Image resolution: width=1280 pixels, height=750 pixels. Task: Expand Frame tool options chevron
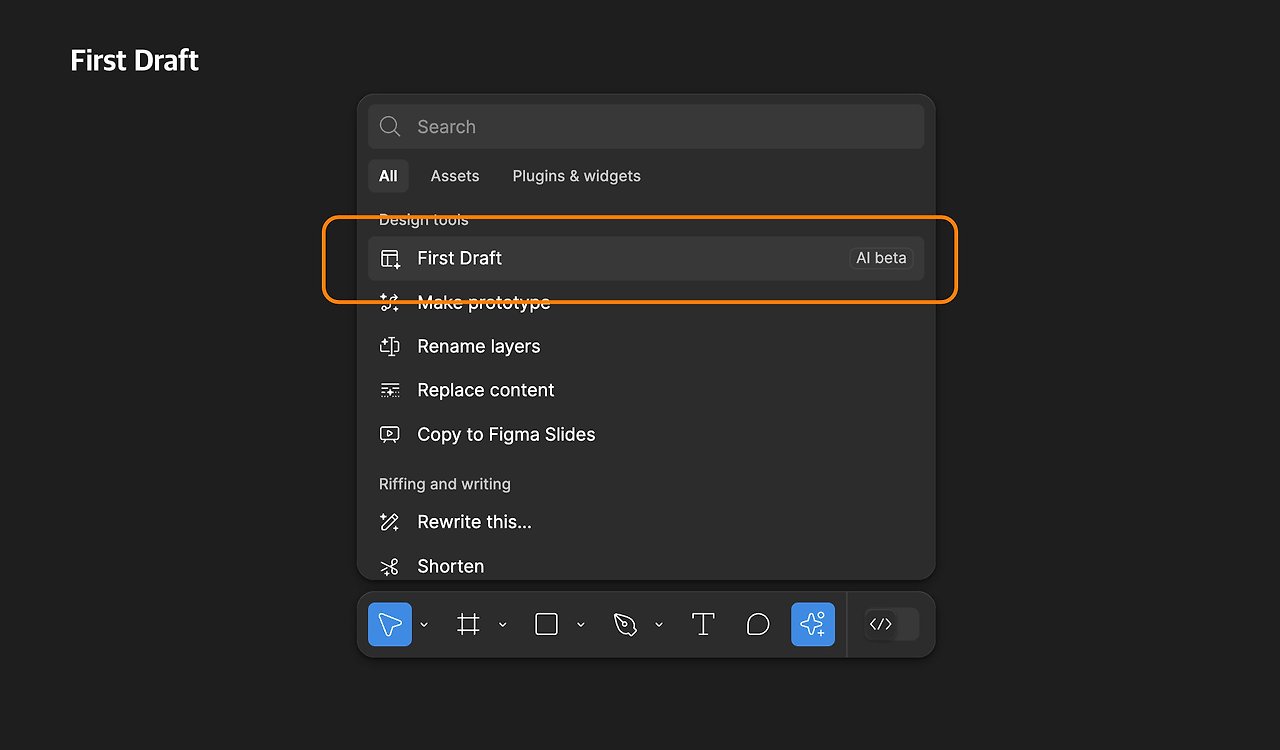[502, 624]
